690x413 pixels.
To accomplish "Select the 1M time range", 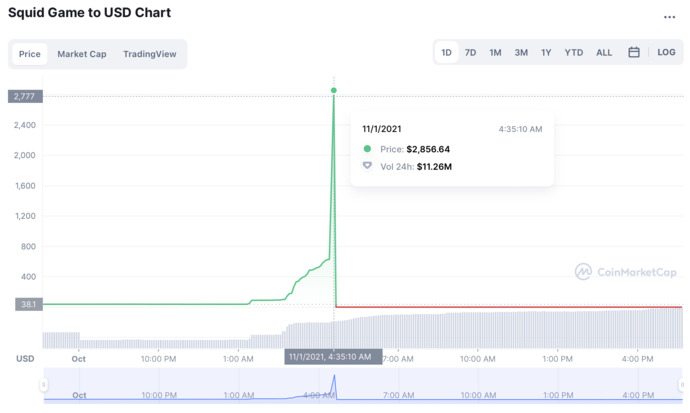I will 495,53.
